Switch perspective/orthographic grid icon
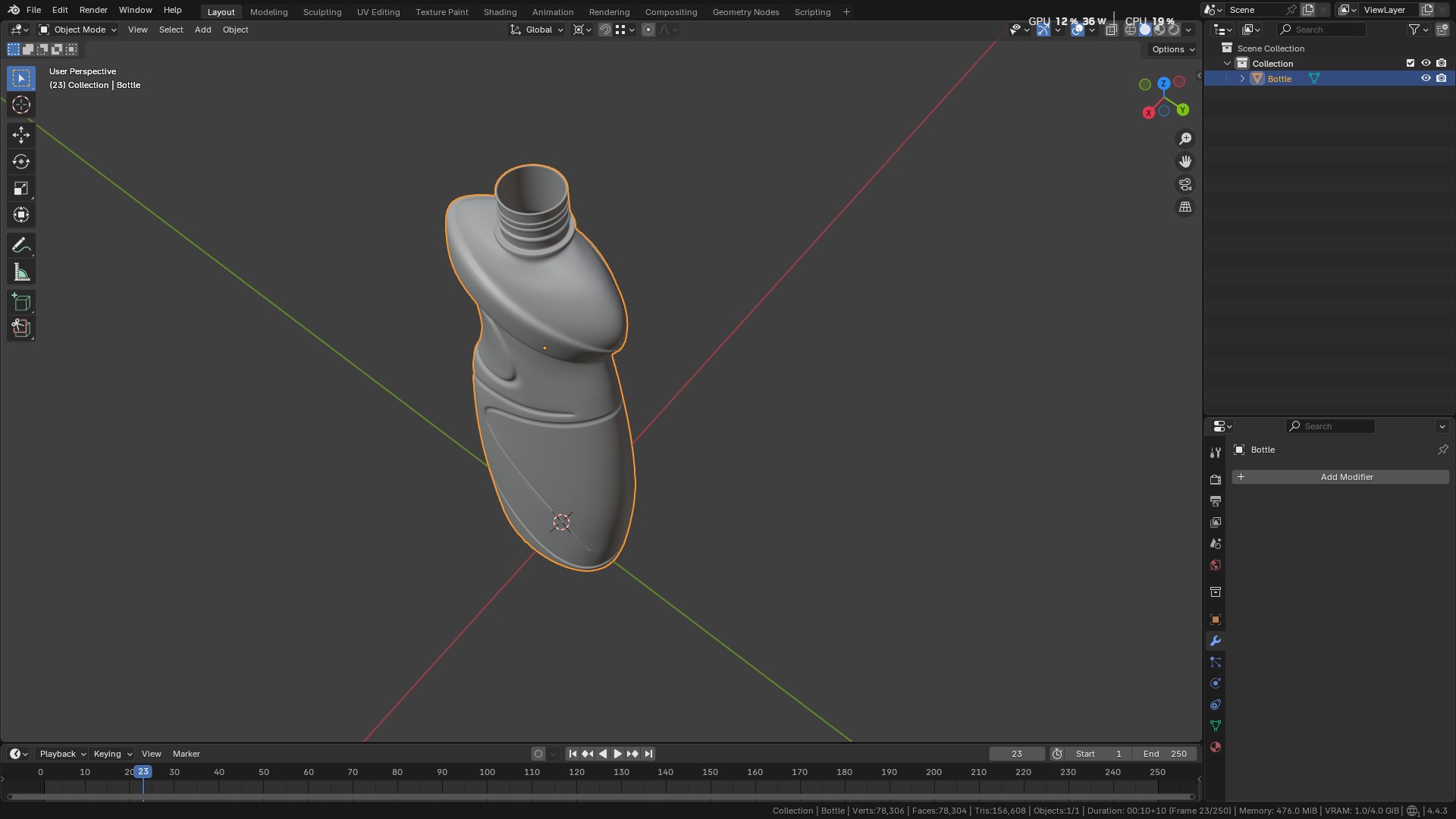 pyautogui.click(x=1185, y=207)
